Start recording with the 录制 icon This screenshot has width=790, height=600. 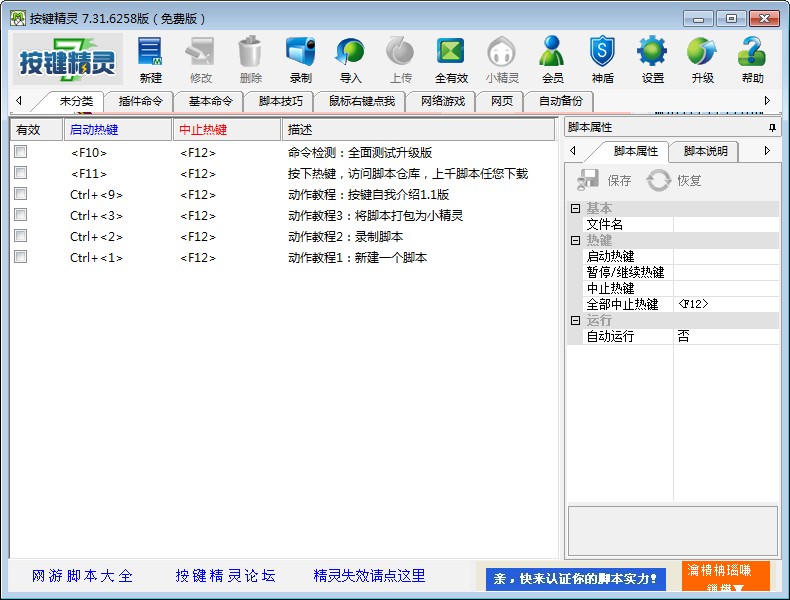301,59
